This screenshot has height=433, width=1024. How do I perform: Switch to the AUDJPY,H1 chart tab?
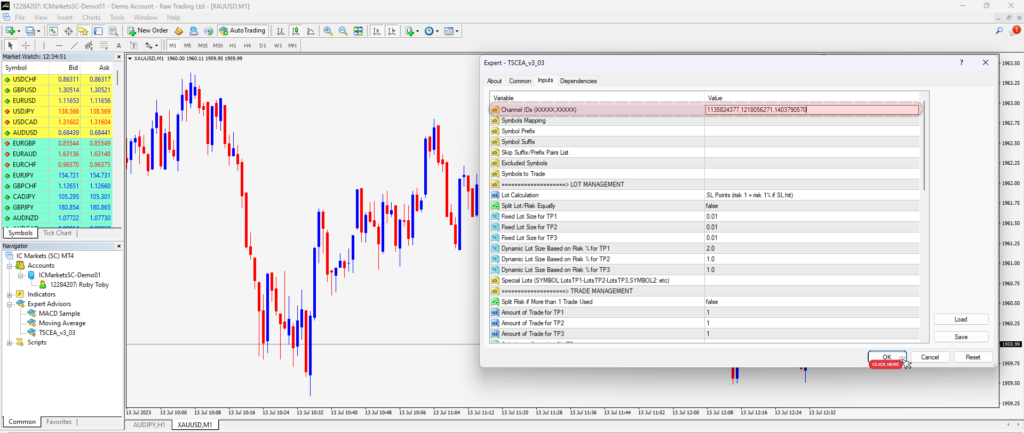[148, 425]
